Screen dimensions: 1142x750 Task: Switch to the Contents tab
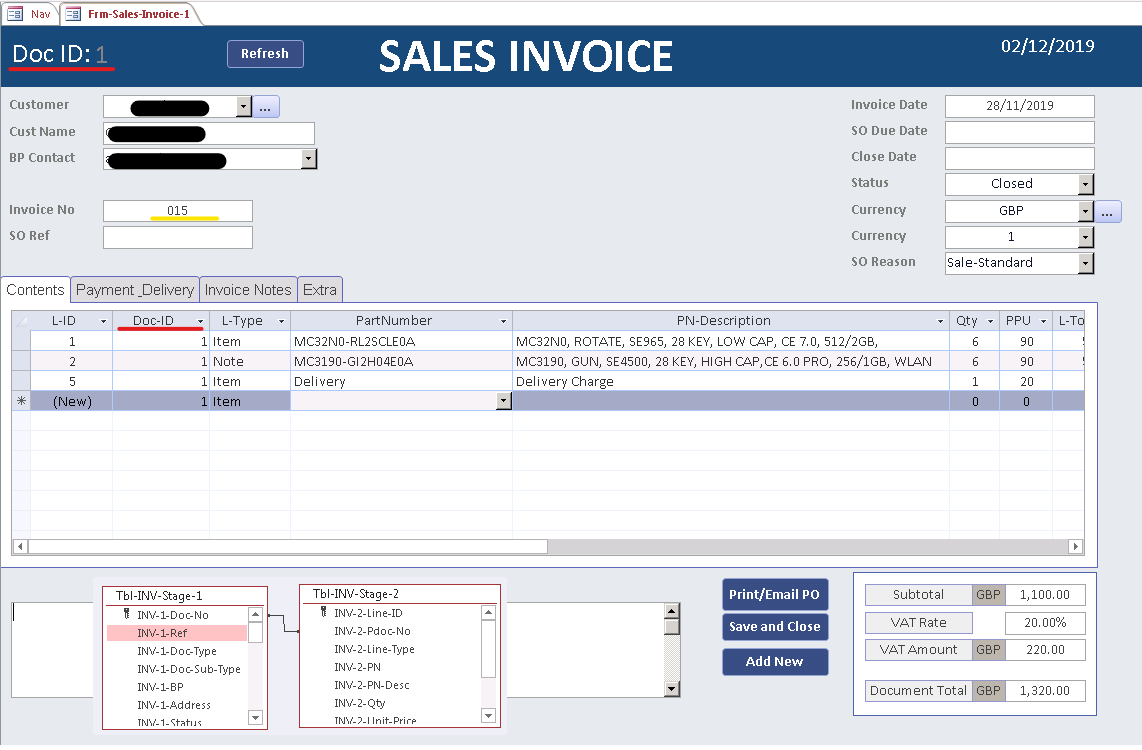click(35, 290)
